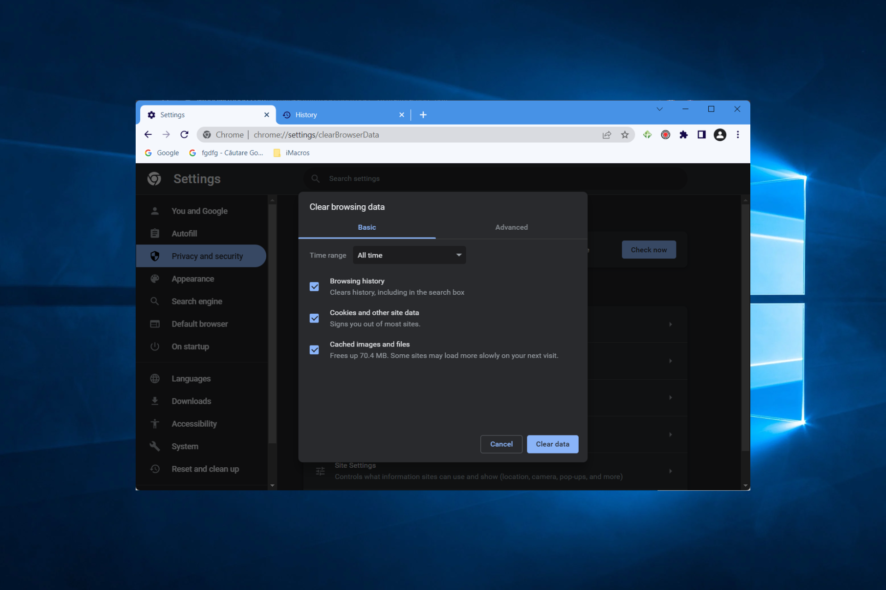This screenshot has width=886, height=590.
Task: Switch to the Basic tab in dialog
Action: [x=367, y=227]
